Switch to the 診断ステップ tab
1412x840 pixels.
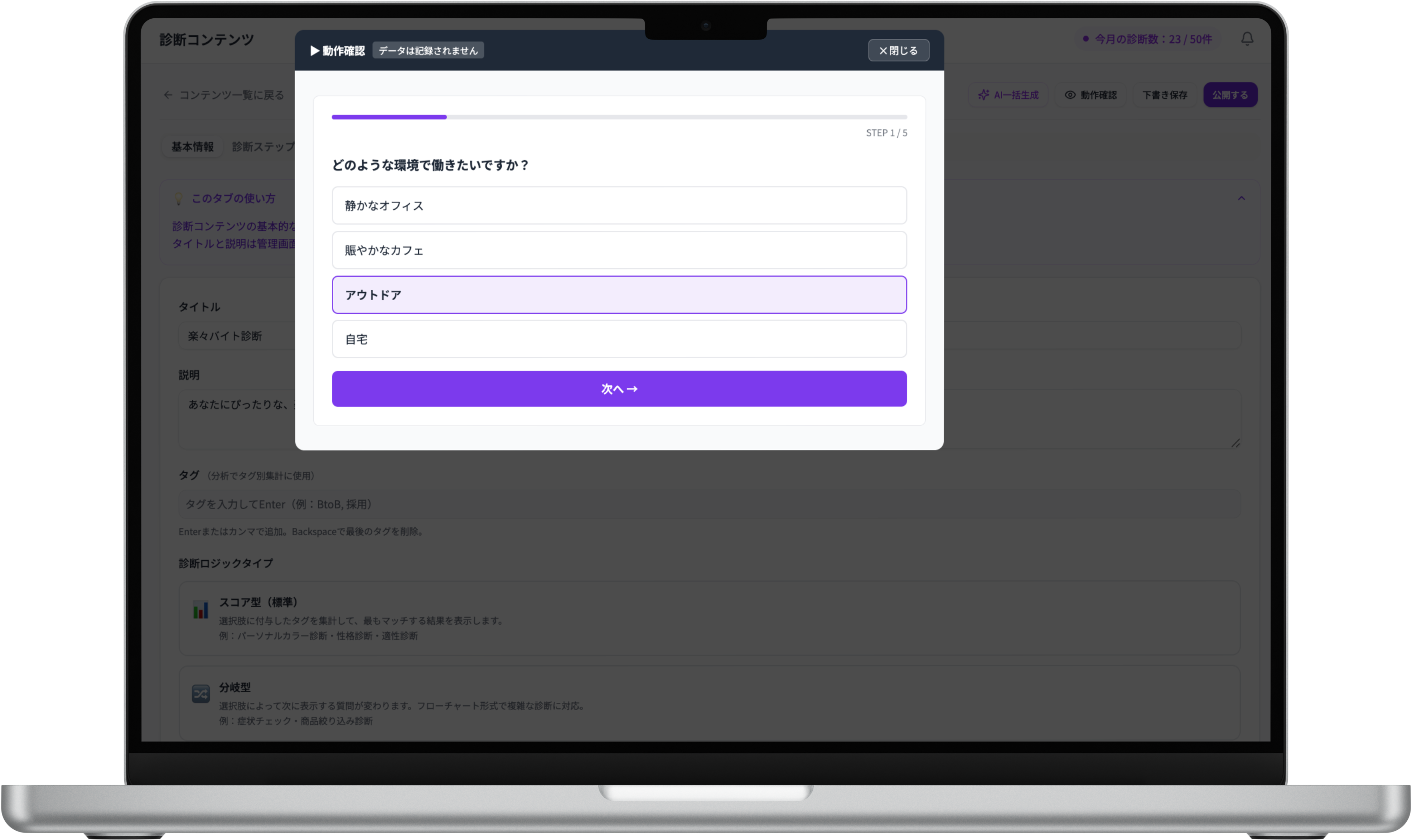pyautogui.click(x=263, y=147)
